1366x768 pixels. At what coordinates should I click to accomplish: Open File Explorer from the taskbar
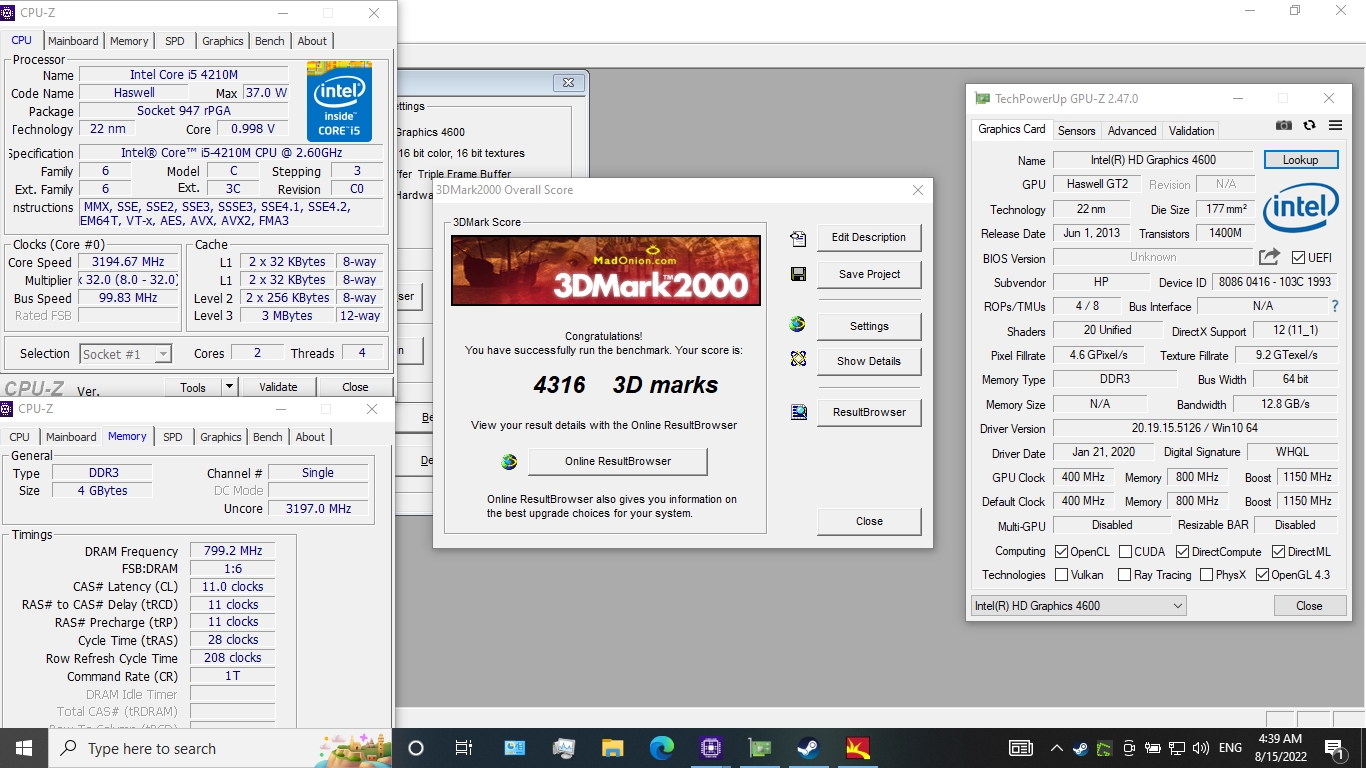(x=613, y=748)
